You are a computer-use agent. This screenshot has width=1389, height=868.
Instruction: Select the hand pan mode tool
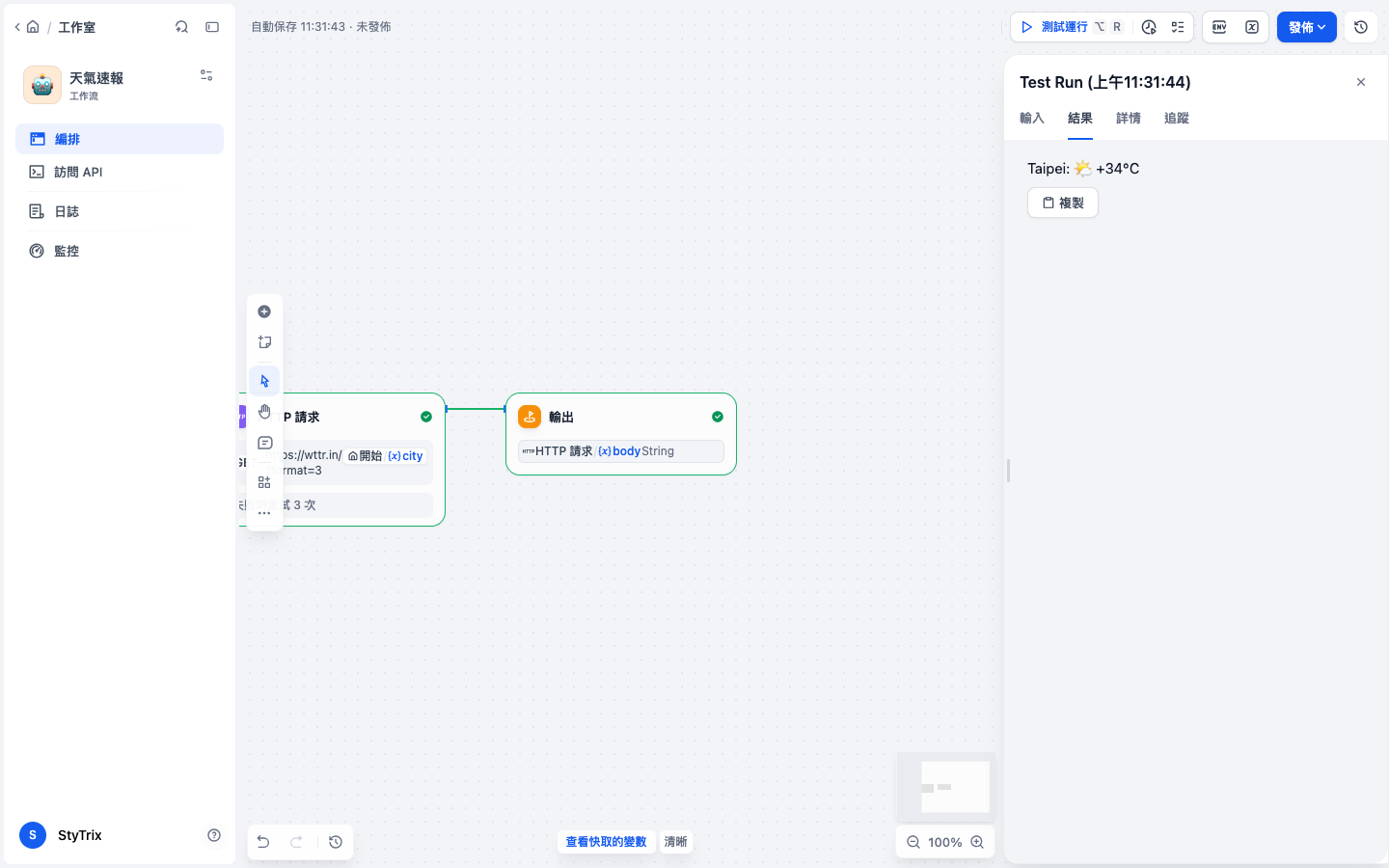point(264,412)
